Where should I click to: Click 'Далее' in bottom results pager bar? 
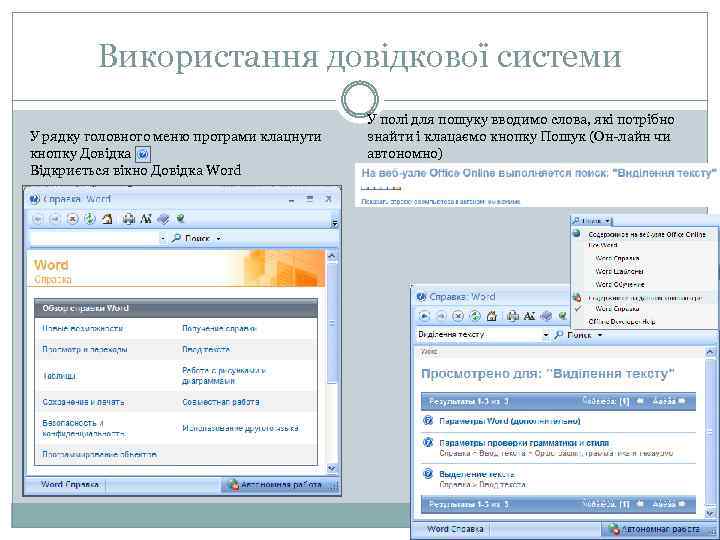click(669, 504)
